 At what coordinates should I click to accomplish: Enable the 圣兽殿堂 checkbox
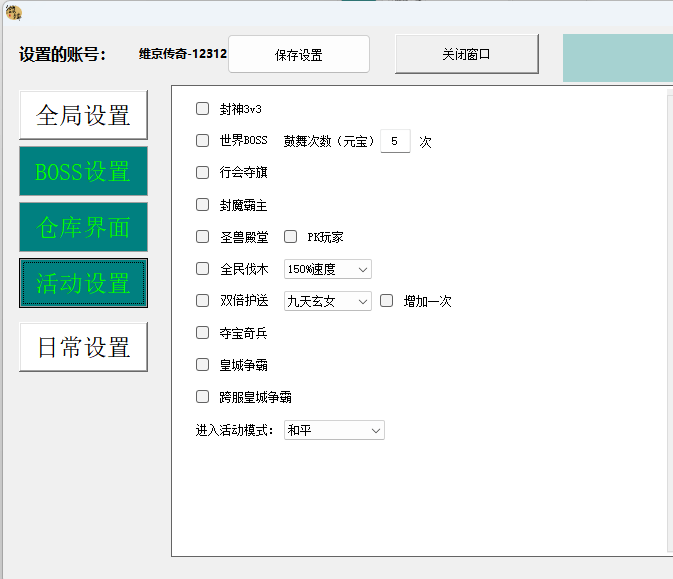point(202,236)
